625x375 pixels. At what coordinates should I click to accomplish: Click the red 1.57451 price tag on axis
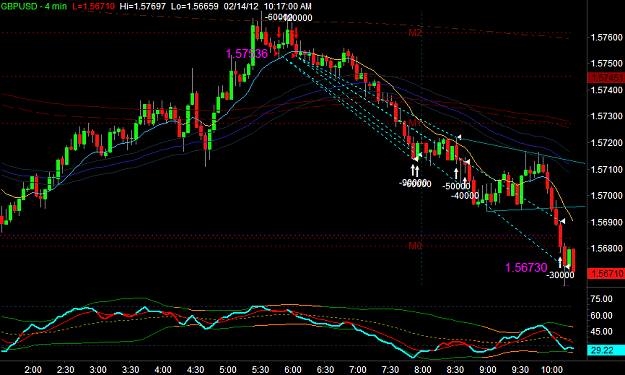(606, 77)
